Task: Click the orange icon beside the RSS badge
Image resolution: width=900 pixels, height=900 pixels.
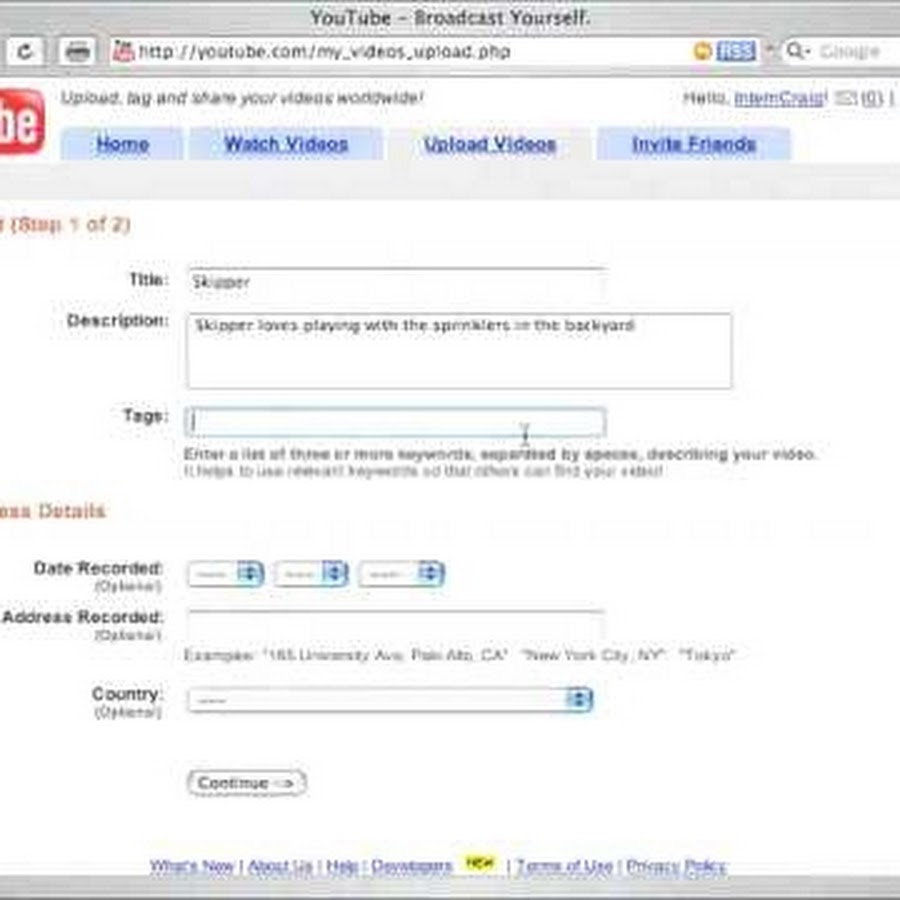Action: pos(703,51)
